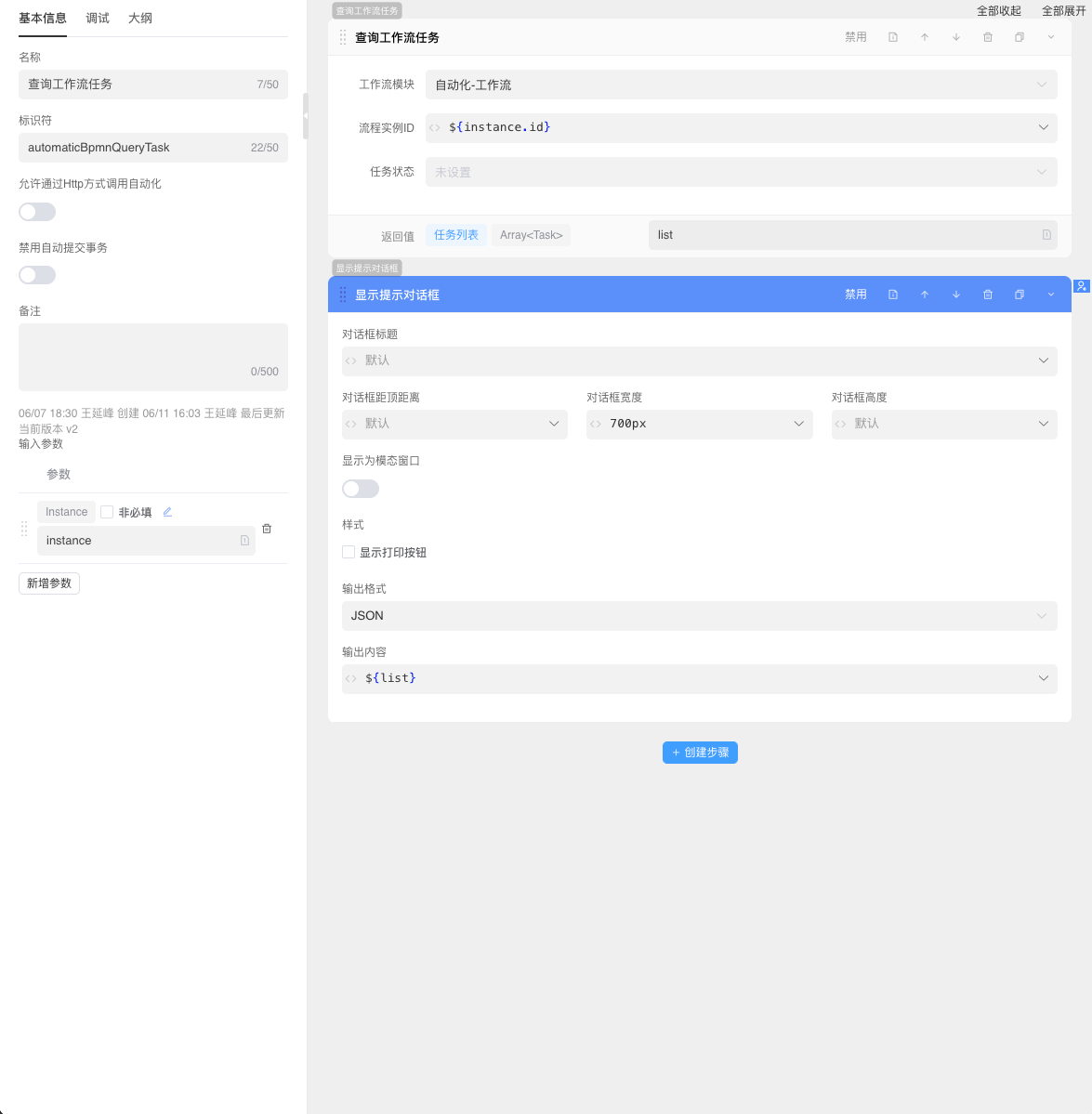Open the note icon on 显示提示对话框 header
Viewport: 1092px width, 1114px height.
(x=893, y=295)
